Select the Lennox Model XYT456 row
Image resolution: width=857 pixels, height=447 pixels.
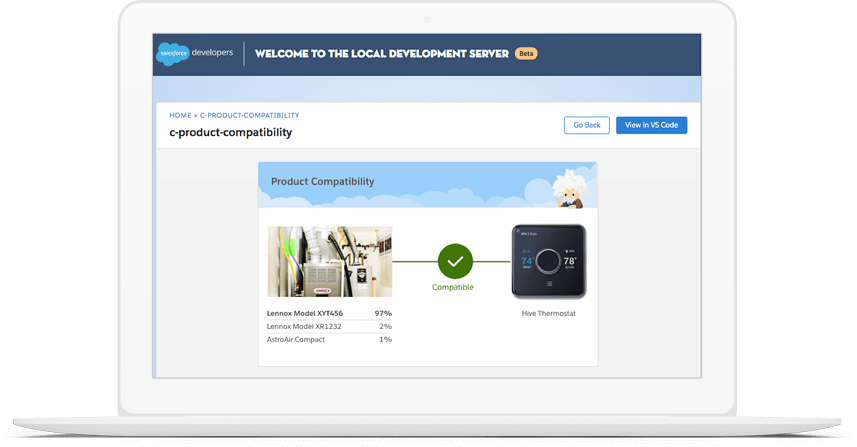(x=329, y=313)
